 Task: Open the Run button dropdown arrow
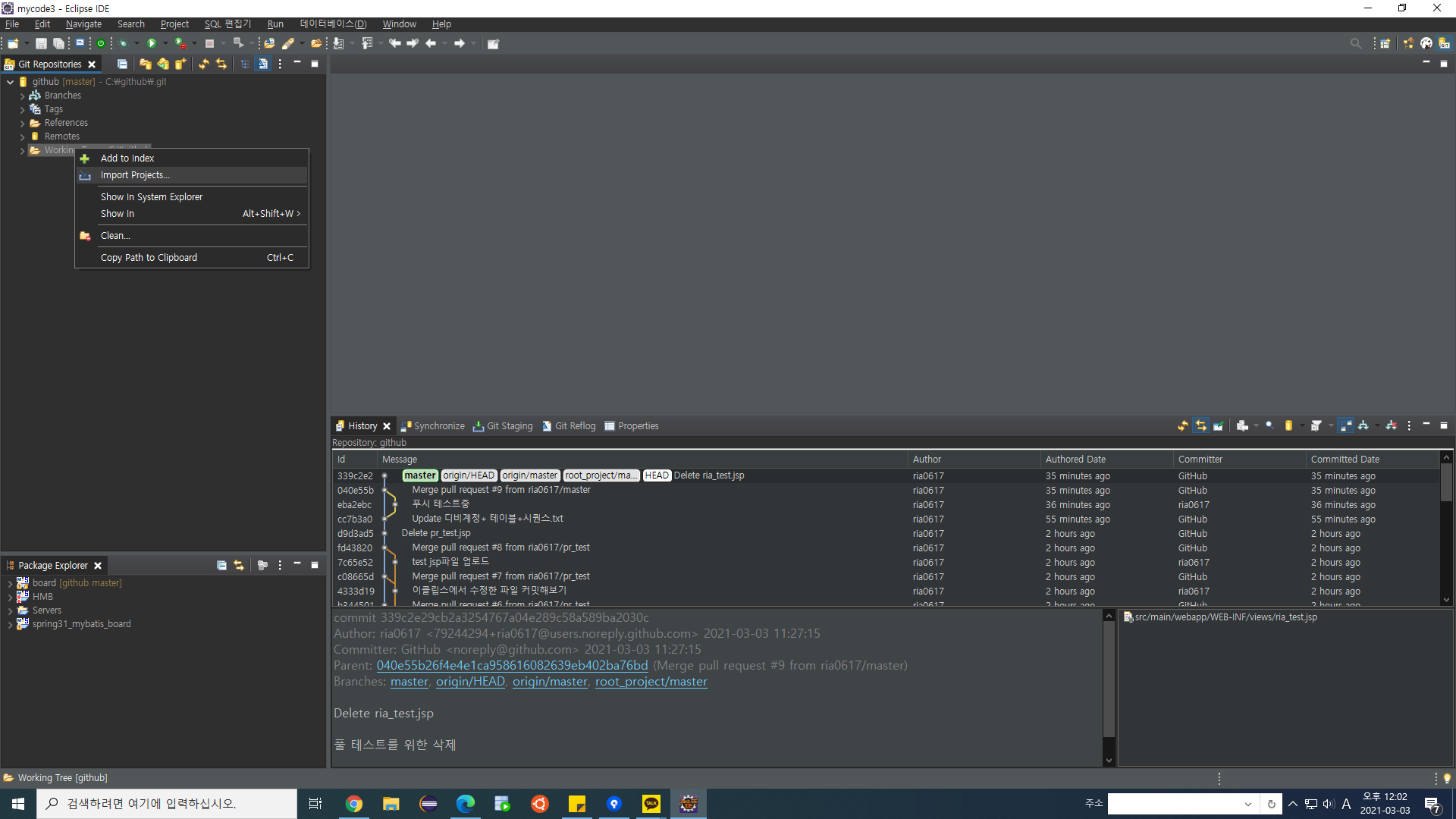point(165,43)
